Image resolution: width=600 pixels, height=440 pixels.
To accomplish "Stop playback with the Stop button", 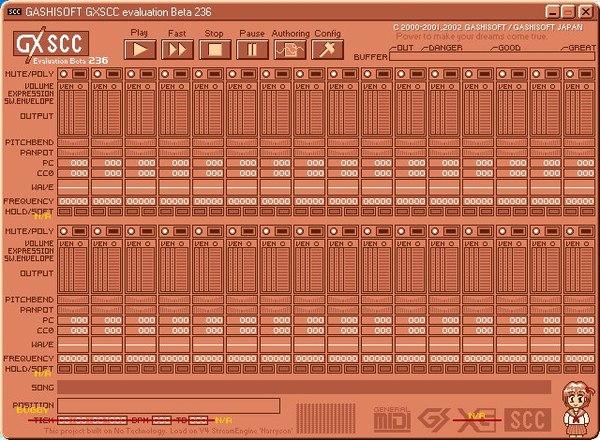I will click(216, 49).
